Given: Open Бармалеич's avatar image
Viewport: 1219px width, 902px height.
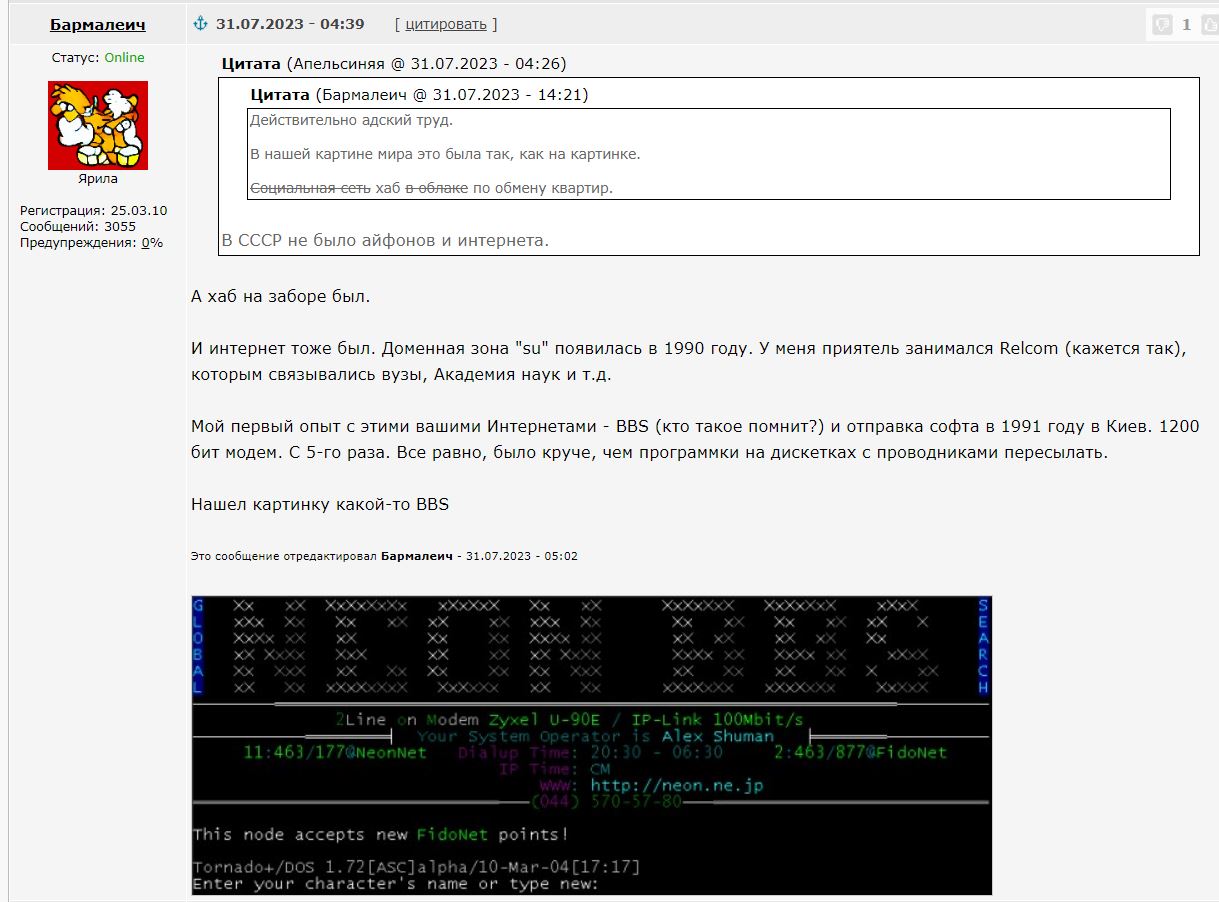Looking at the screenshot, I should (x=98, y=125).
